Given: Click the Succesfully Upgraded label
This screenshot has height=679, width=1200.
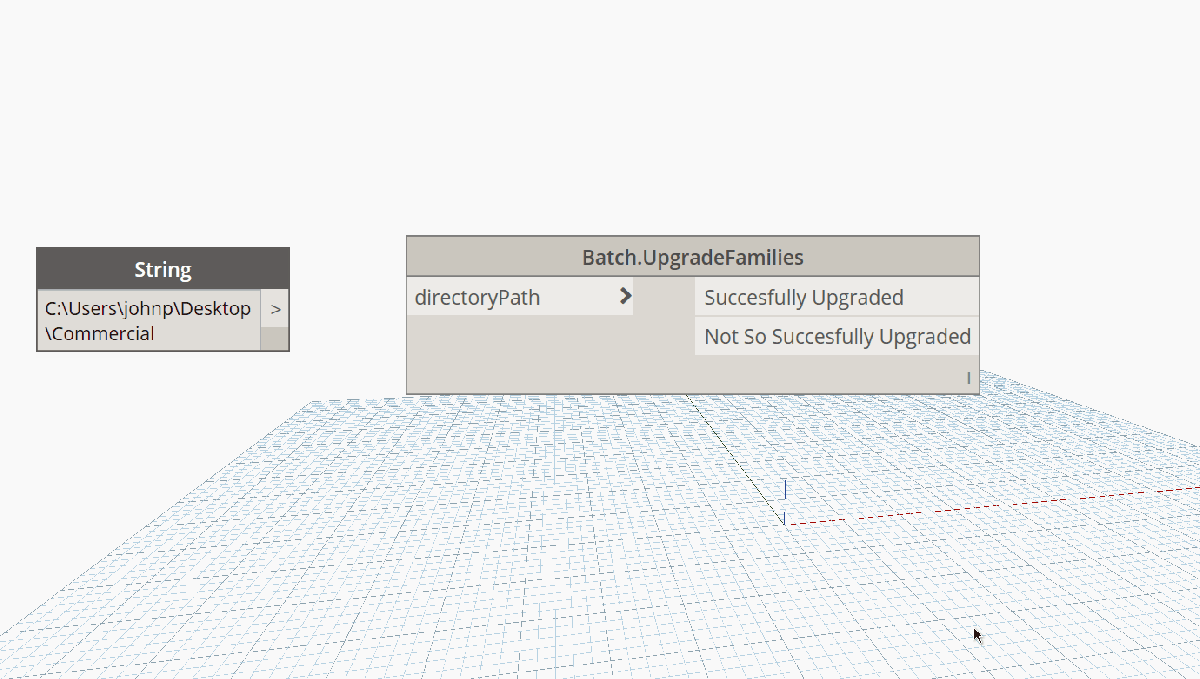Looking at the screenshot, I should 804,297.
